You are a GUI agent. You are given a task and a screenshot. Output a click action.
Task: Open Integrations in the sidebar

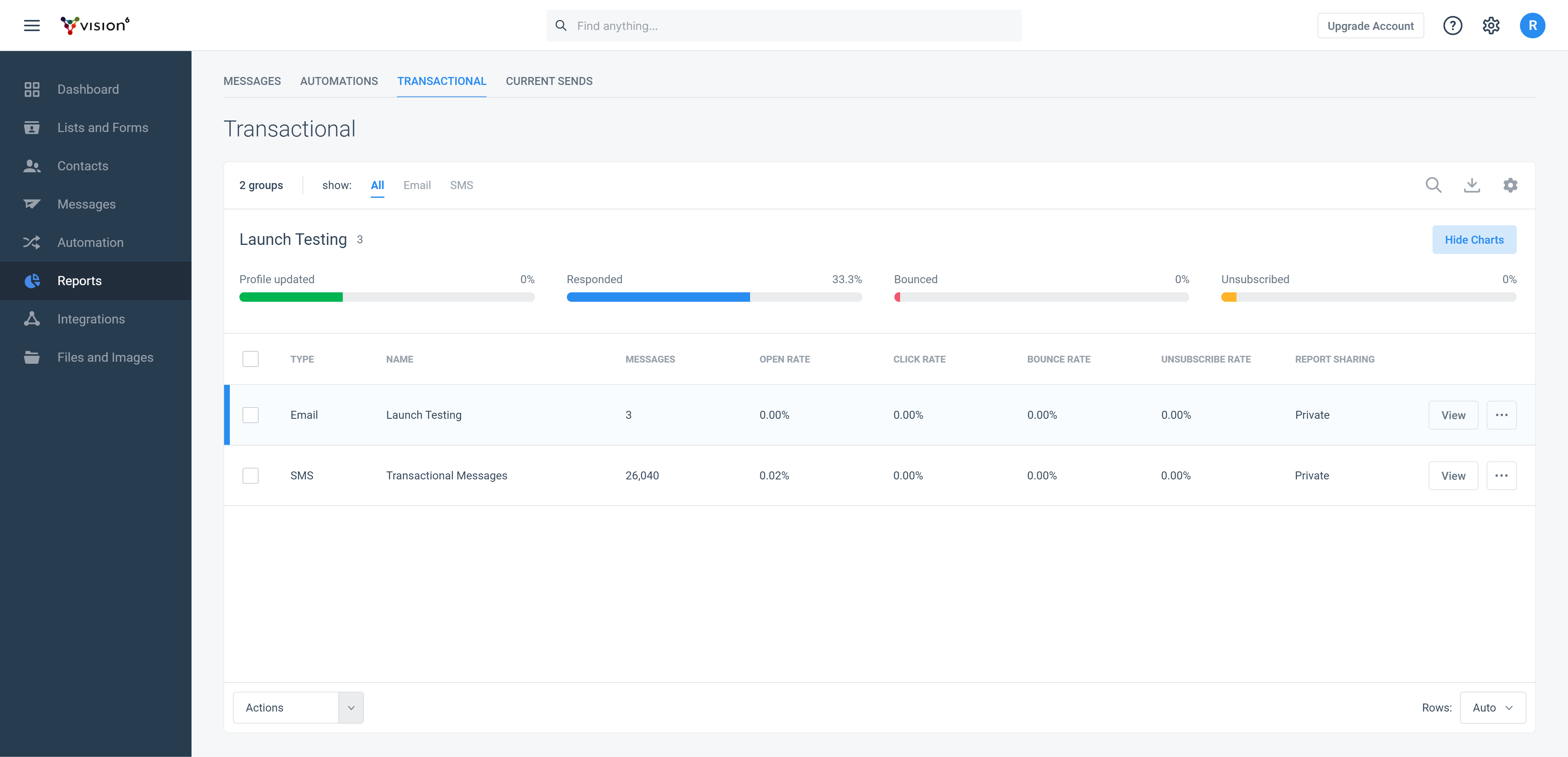point(91,319)
